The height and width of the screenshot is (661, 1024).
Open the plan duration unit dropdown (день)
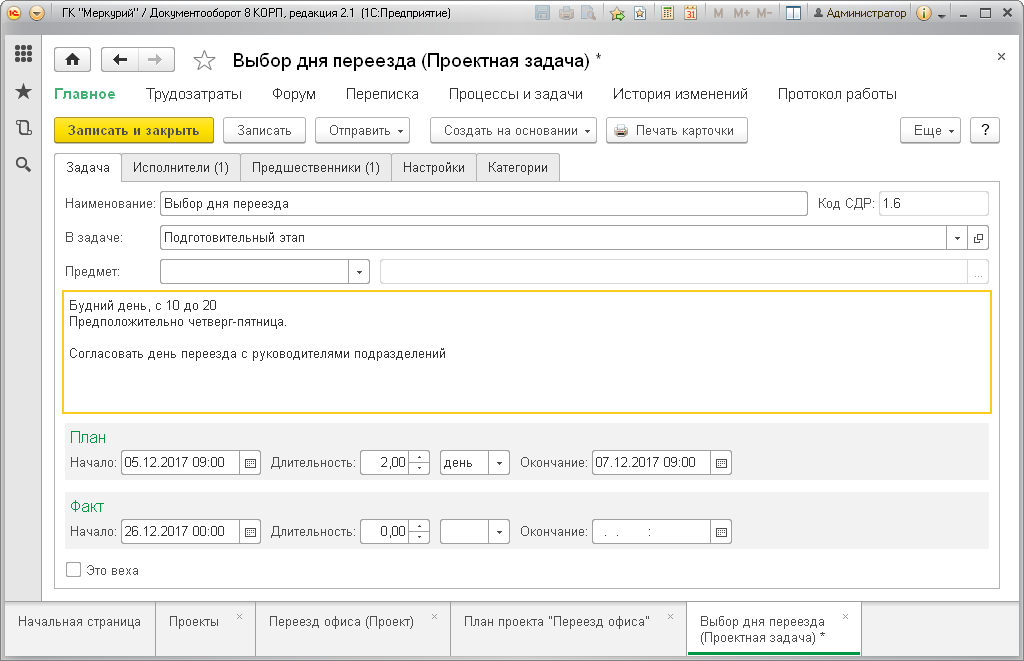click(x=499, y=463)
